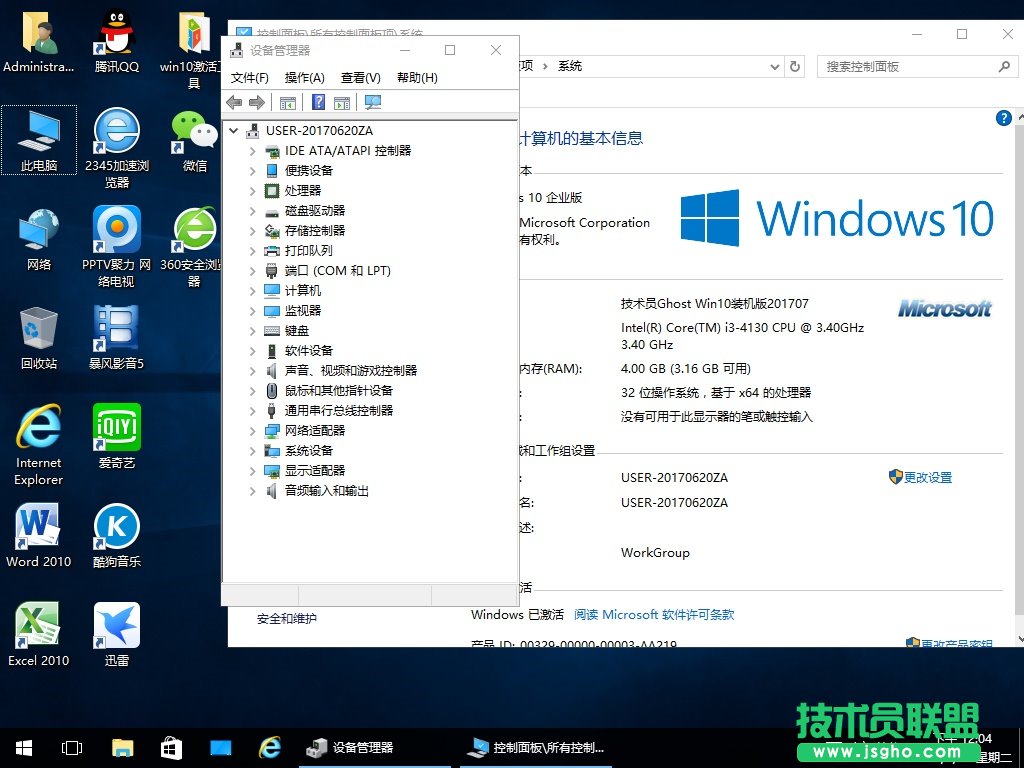
Task: Open the Store icon on the taskbar
Action: coord(171,748)
